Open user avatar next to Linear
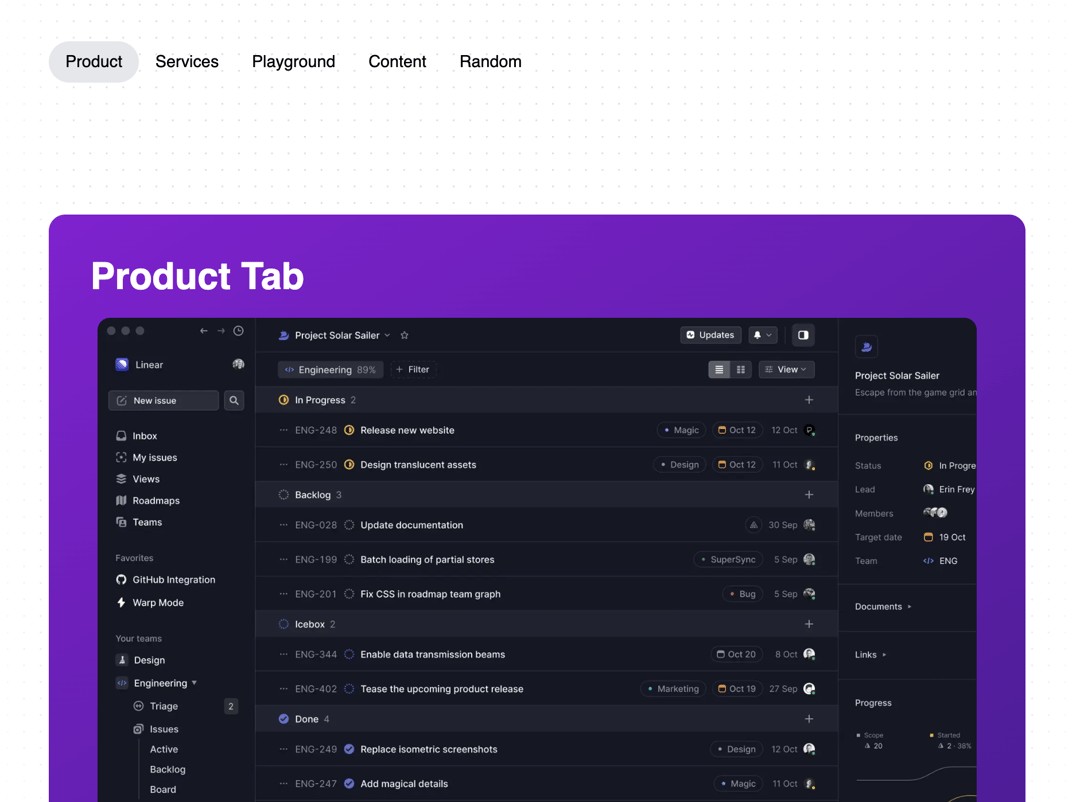 pyautogui.click(x=238, y=364)
